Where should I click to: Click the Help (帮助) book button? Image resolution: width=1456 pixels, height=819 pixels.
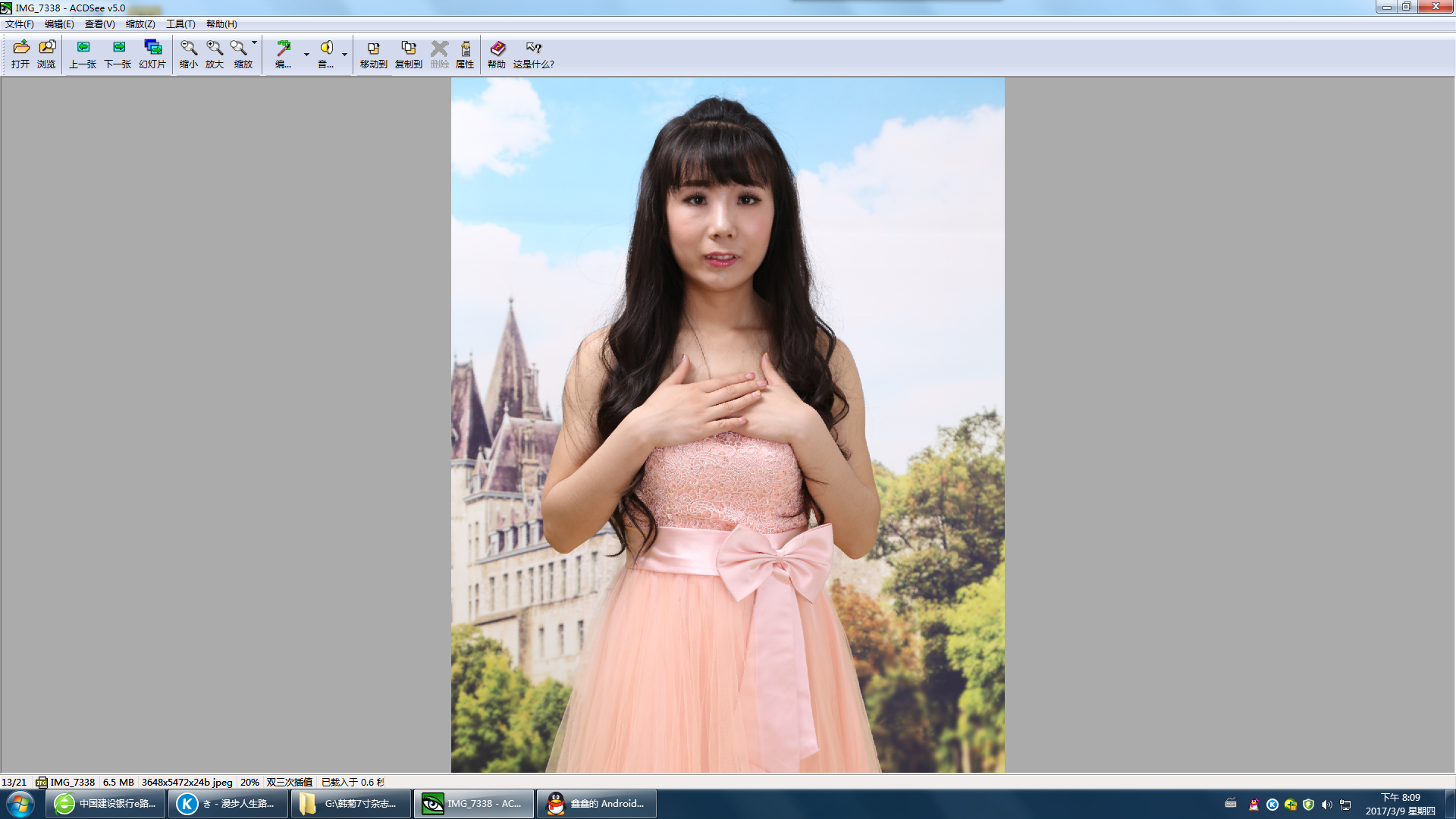coord(497,54)
